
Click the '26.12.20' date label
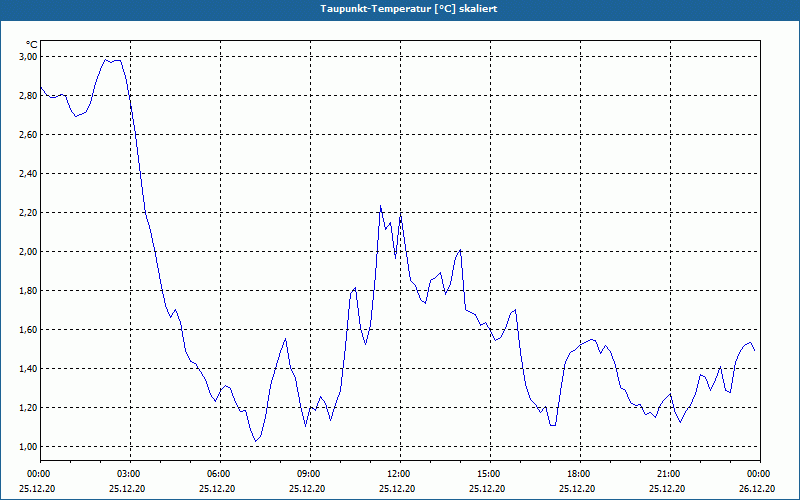click(x=757, y=488)
